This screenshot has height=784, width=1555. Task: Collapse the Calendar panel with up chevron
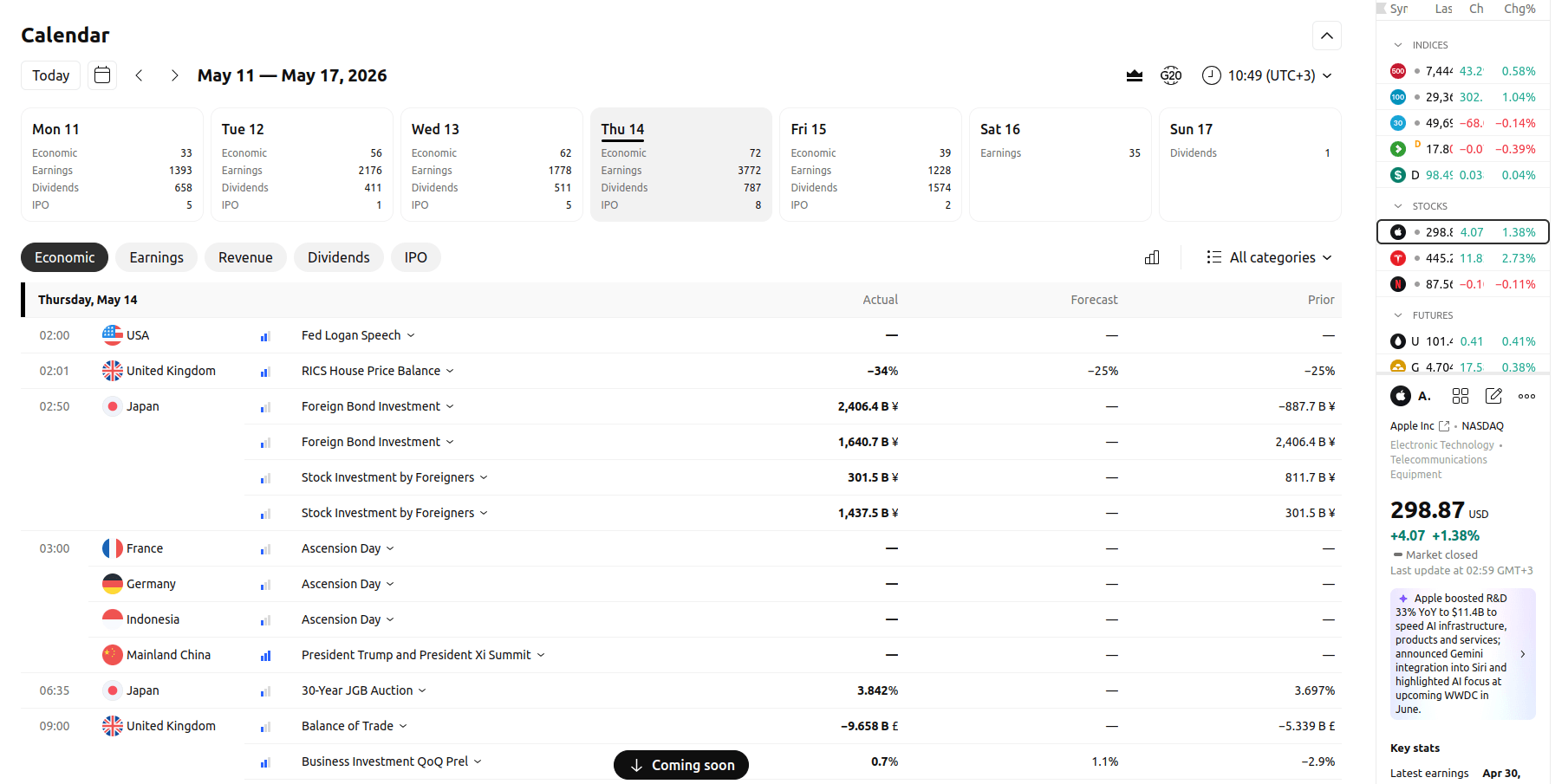pyautogui.click(x=1327, y=36)
